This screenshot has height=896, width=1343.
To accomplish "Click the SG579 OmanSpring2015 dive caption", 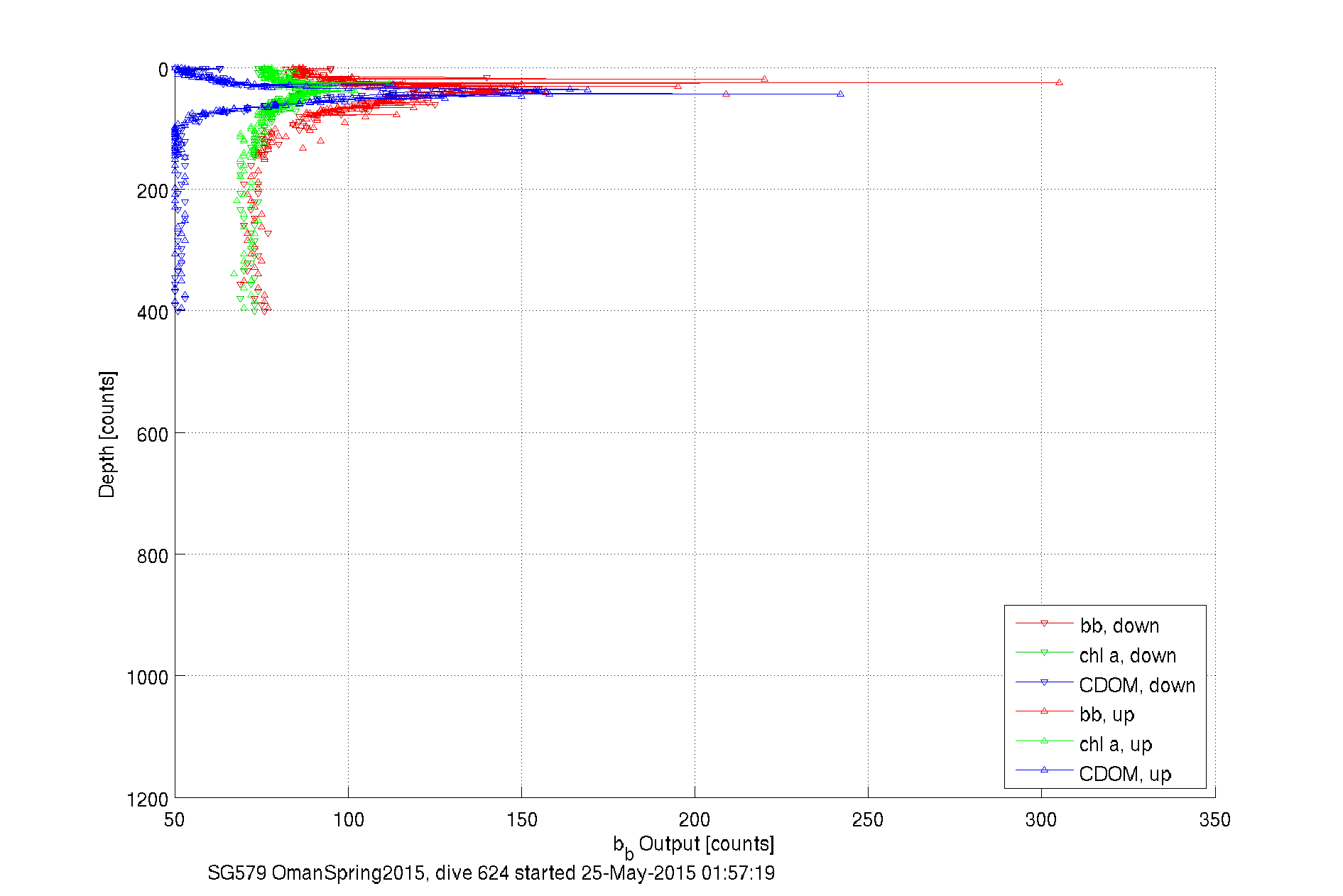I will click(491, 873).
